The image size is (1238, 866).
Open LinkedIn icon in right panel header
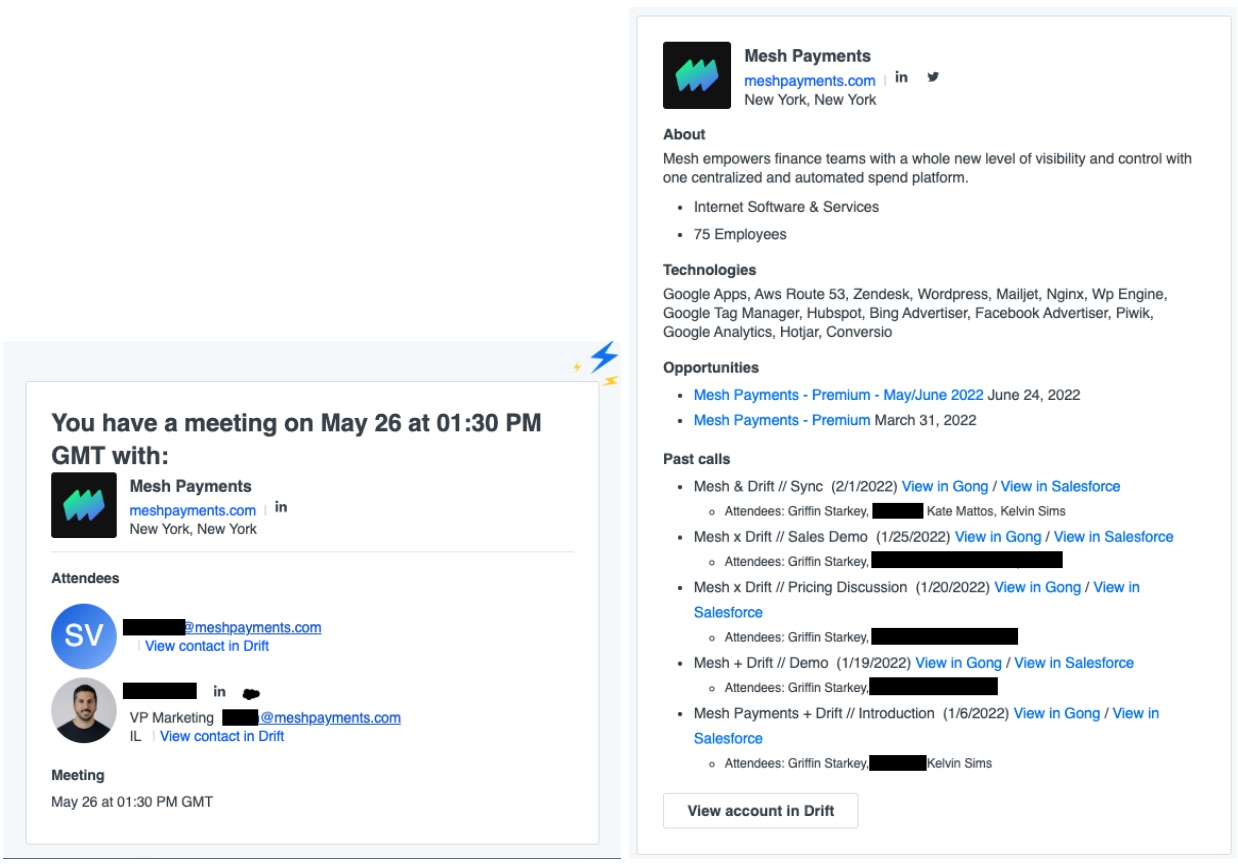pos(901,77)
